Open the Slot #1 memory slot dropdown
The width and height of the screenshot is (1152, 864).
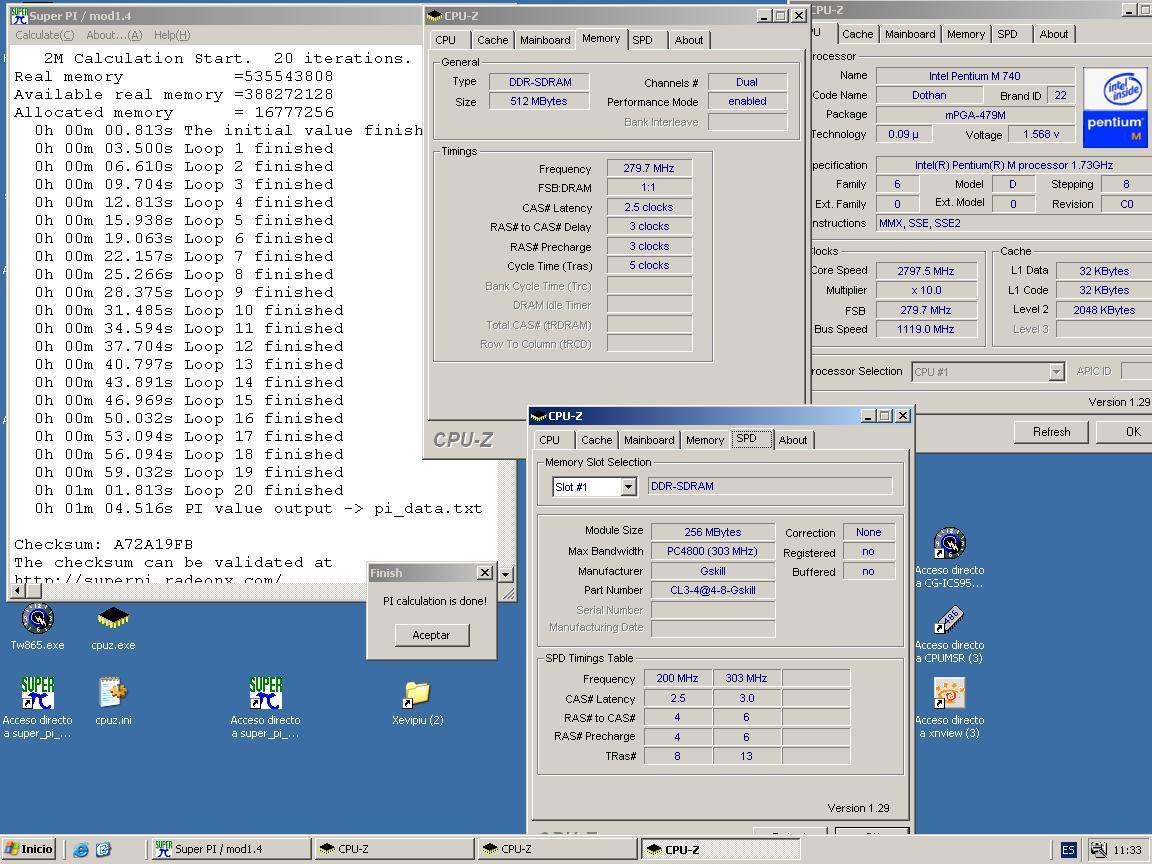[x=628, y=487]
